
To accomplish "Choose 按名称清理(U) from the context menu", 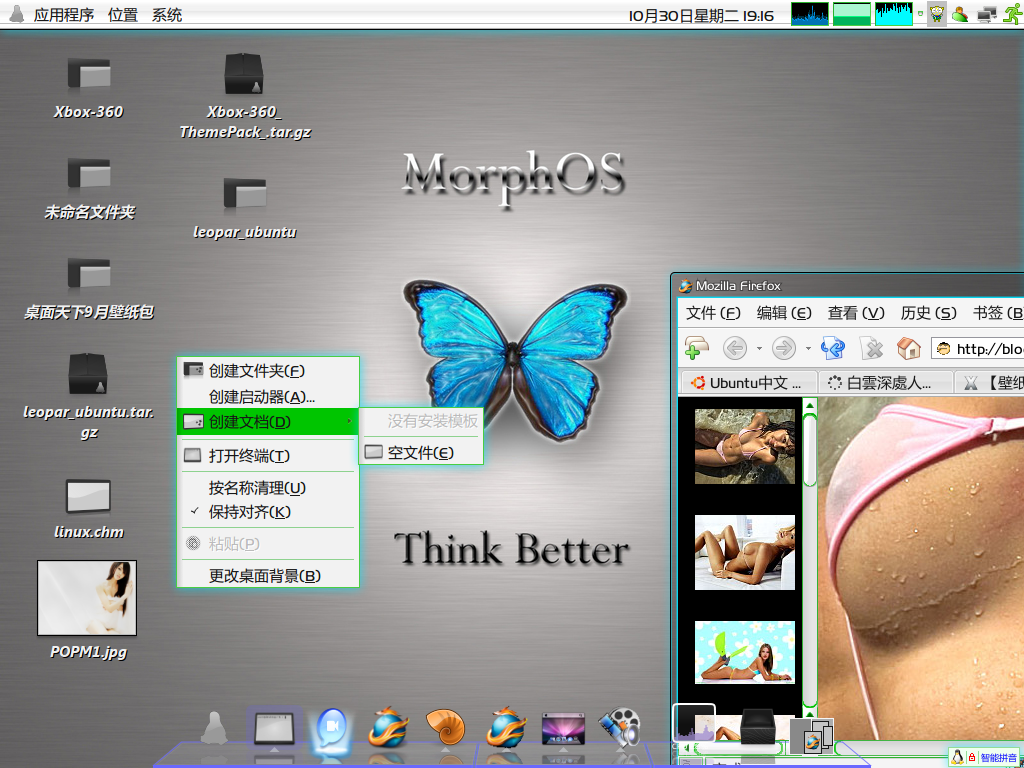I will [x=268, y=488].
